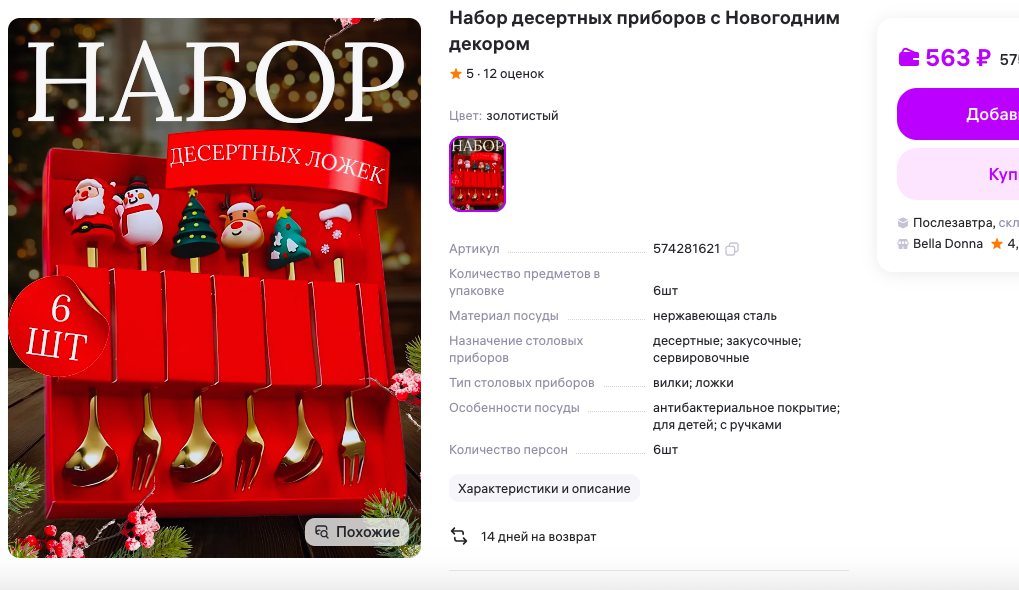Click the pink Купить button
The width and height of the screenshot is (1019, 590).
[x=958, y=174]
